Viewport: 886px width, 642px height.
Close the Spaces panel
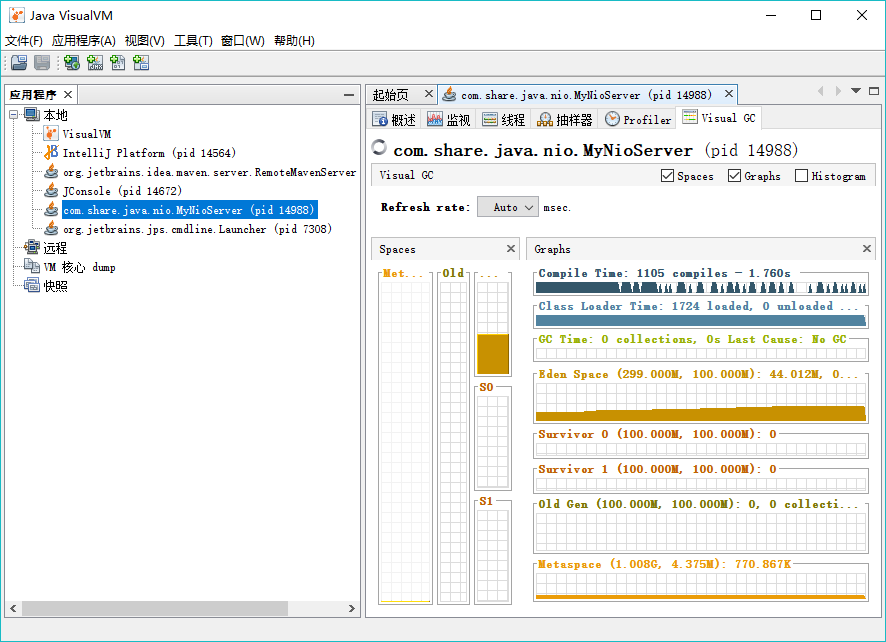coord(511,249)
